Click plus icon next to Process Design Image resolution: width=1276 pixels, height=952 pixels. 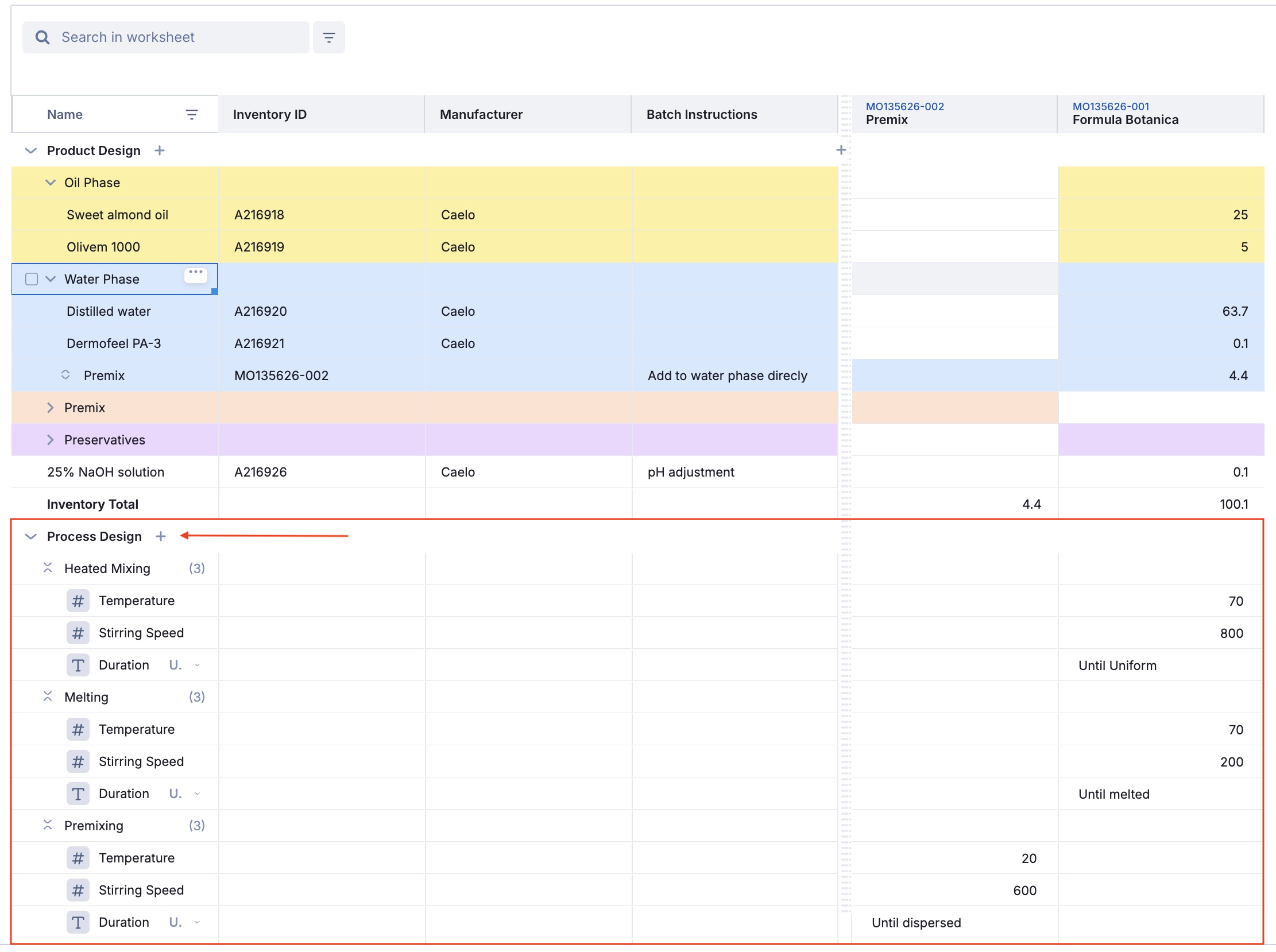(x=161, y=536)
